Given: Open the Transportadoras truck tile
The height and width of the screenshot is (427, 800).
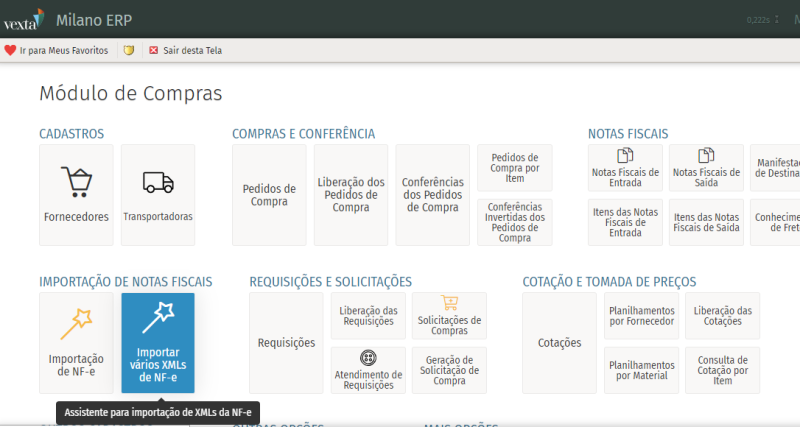Looking at the screenshot, I should (x=158, y=195).
